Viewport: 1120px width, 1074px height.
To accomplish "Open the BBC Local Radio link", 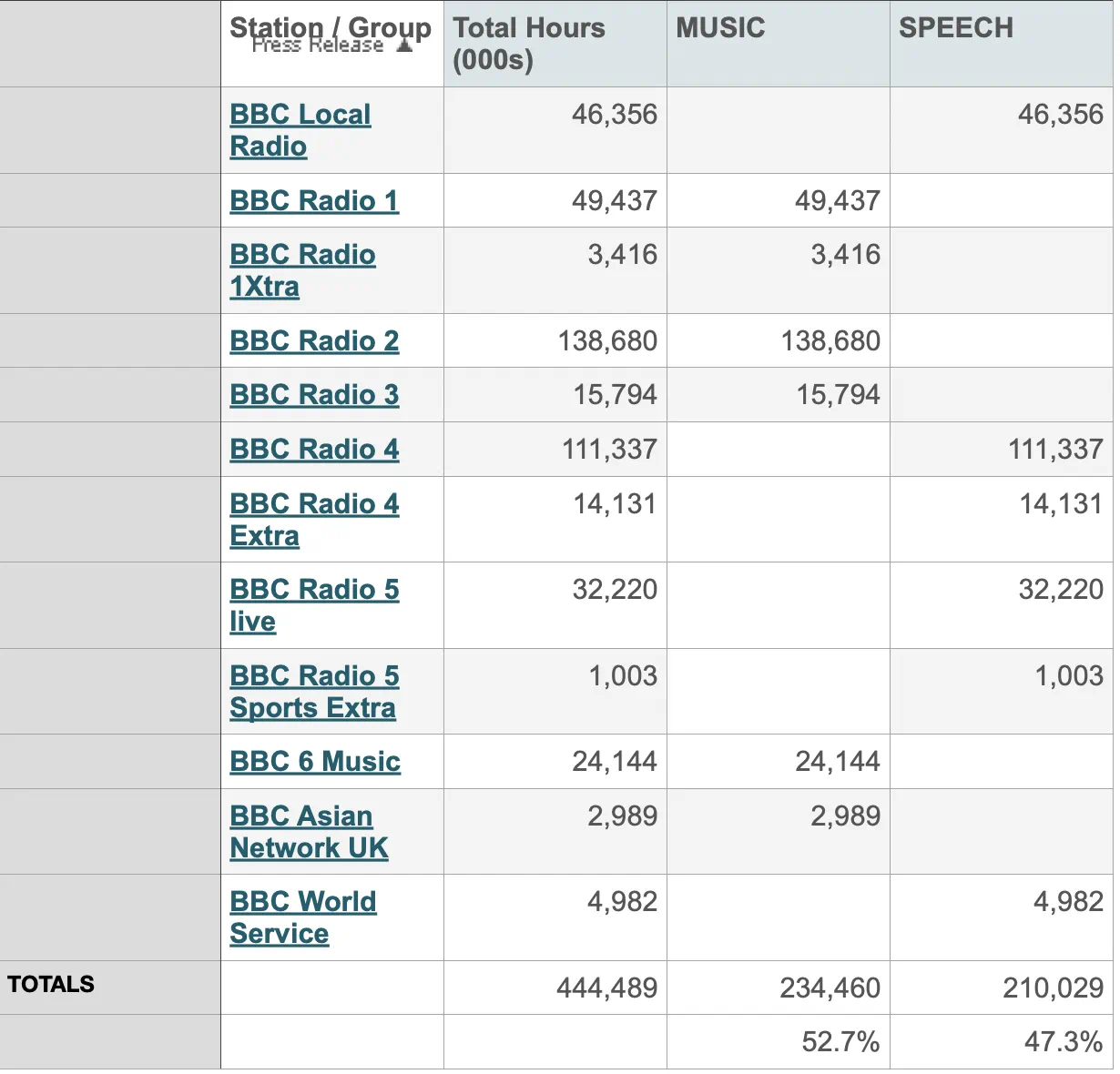I will [300, 130].
